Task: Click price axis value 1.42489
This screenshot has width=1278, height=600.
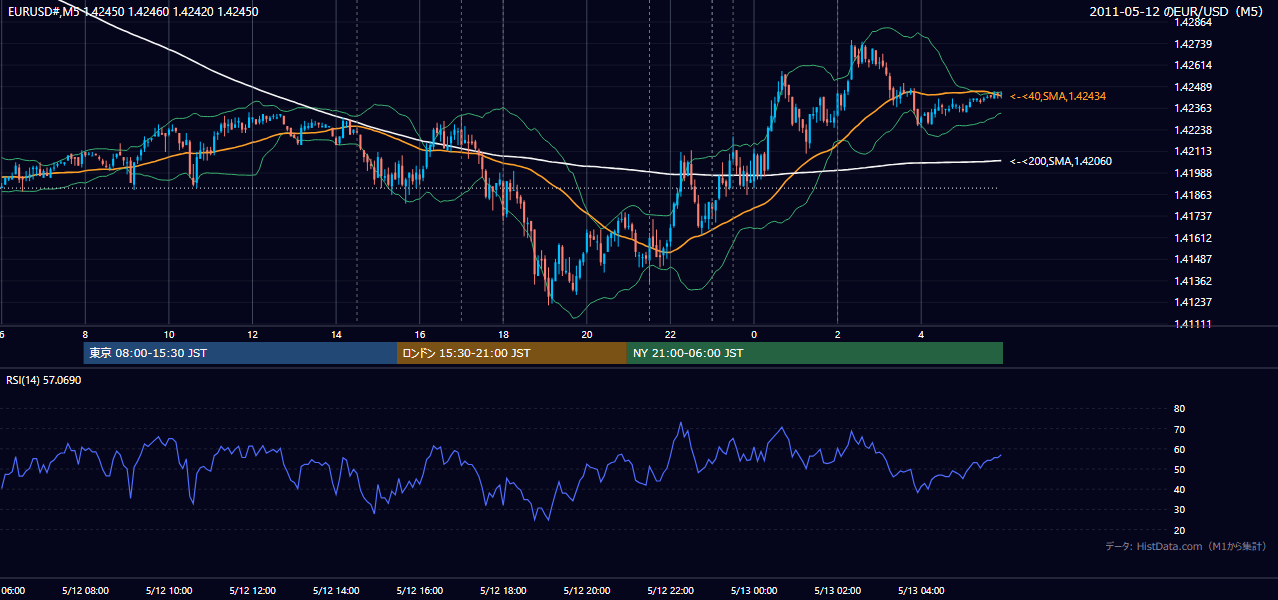Action: (x=1194, y=87)
